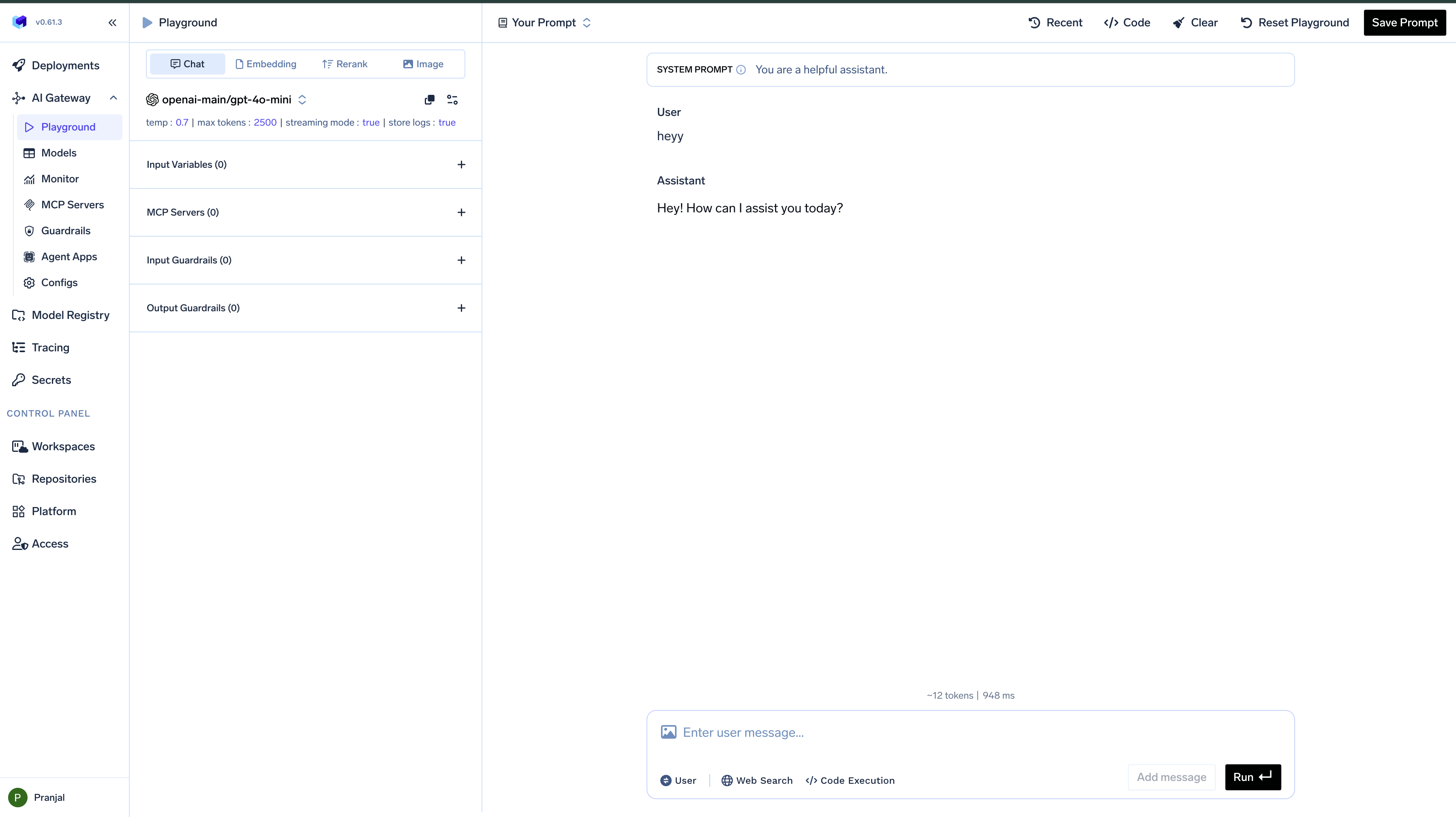Image resolution: width=1456 pixels, height=817 pixels.
Task: Click the streaming mode true value
Action: pyautogui.click(x=371, y=123)
